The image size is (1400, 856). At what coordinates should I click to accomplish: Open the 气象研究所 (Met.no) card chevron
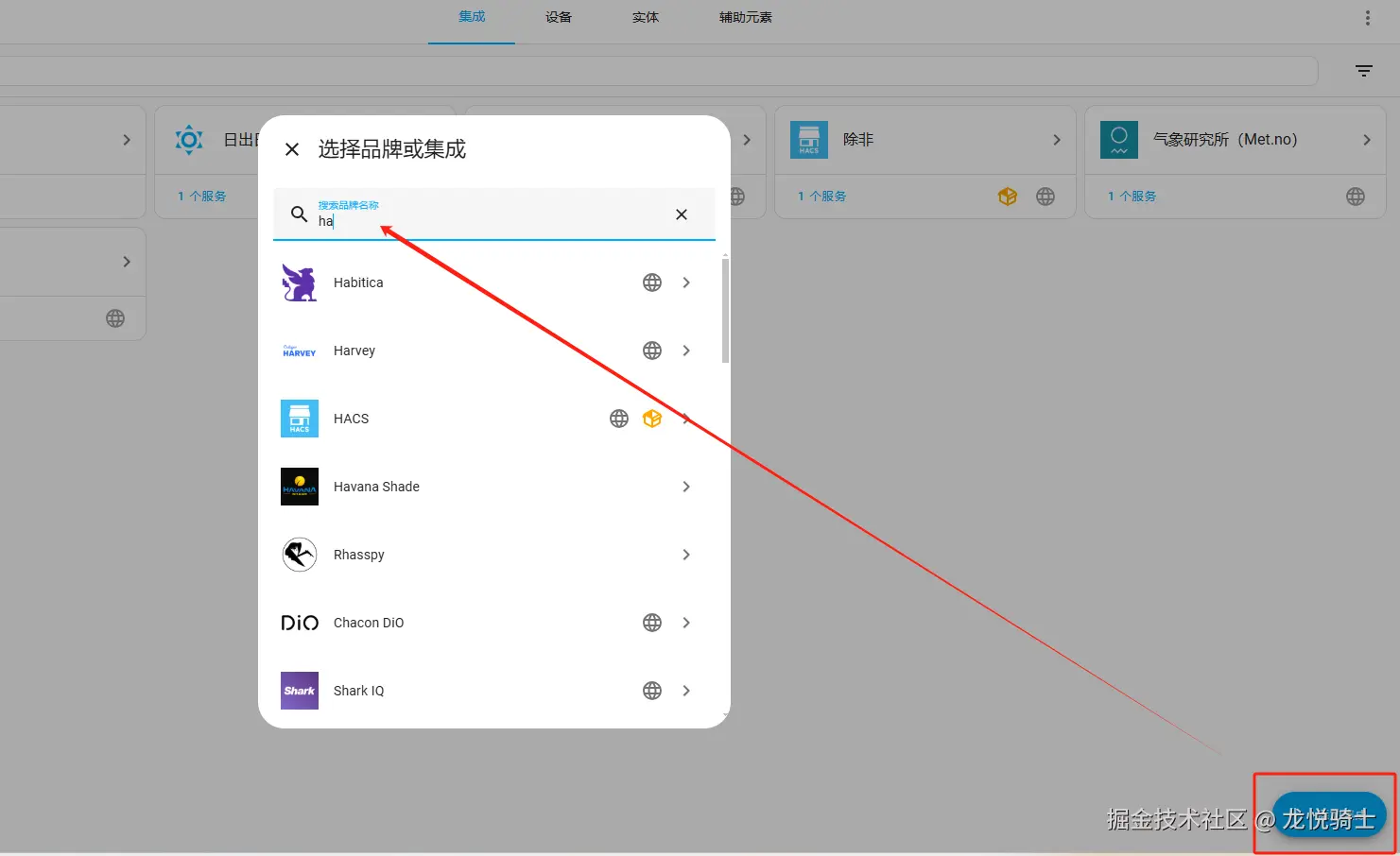1367,140
